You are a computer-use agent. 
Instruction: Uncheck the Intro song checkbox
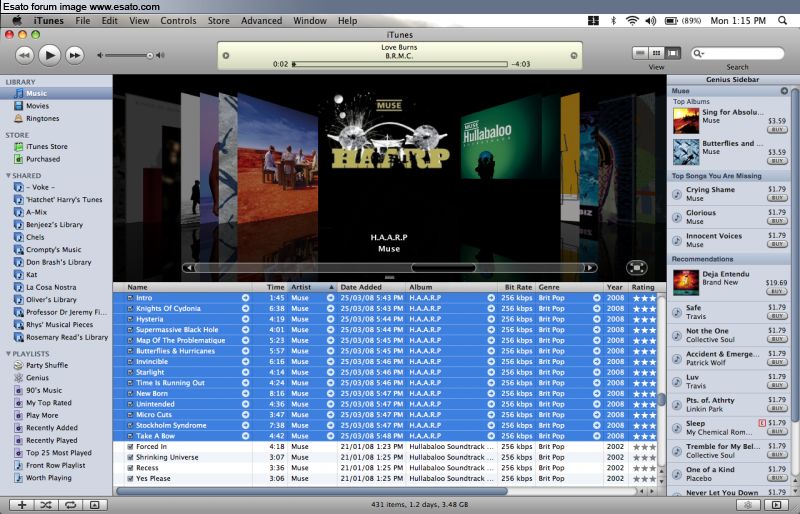(130, 298)
